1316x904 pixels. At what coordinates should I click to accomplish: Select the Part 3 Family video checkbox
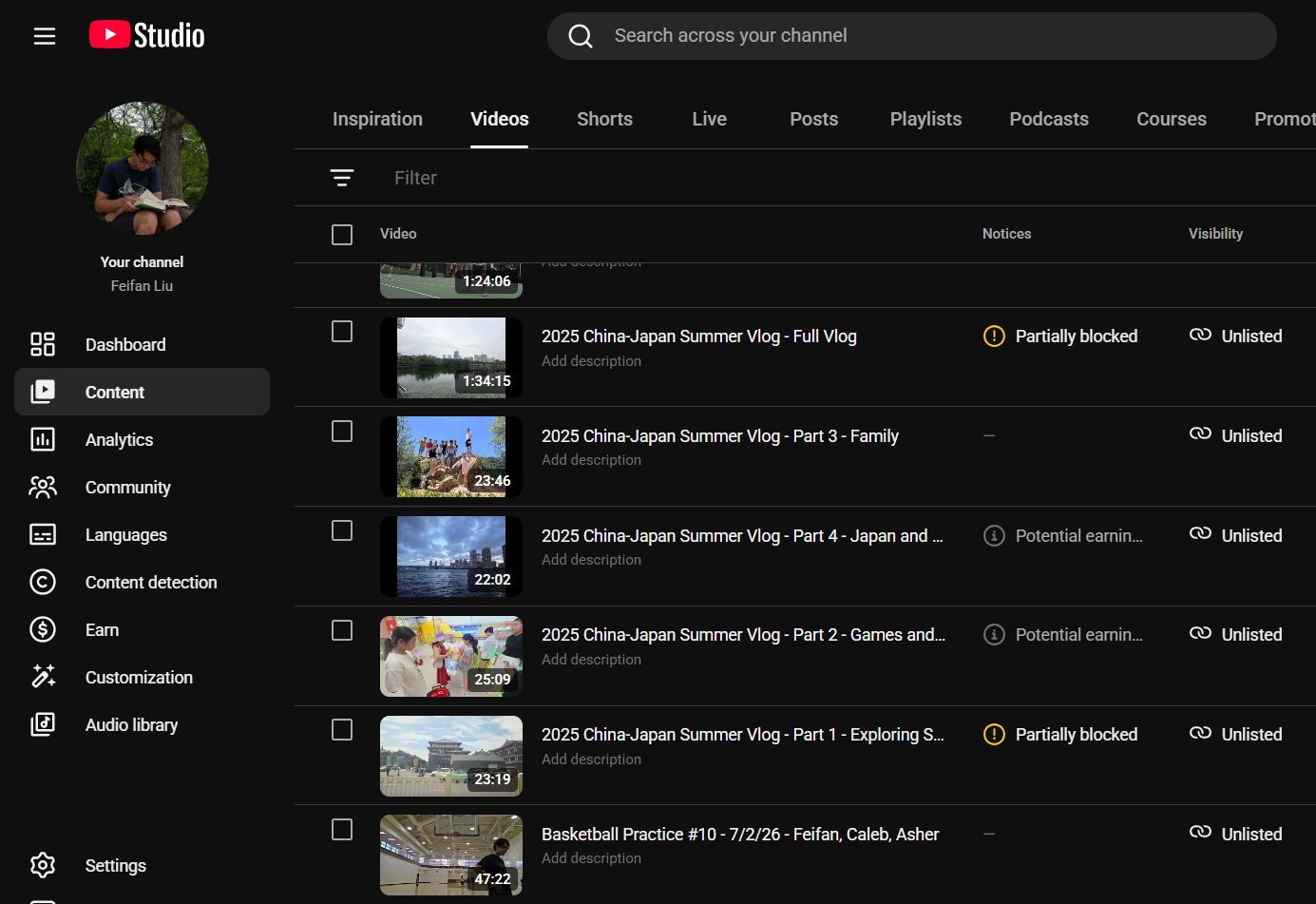coord(342,432)
